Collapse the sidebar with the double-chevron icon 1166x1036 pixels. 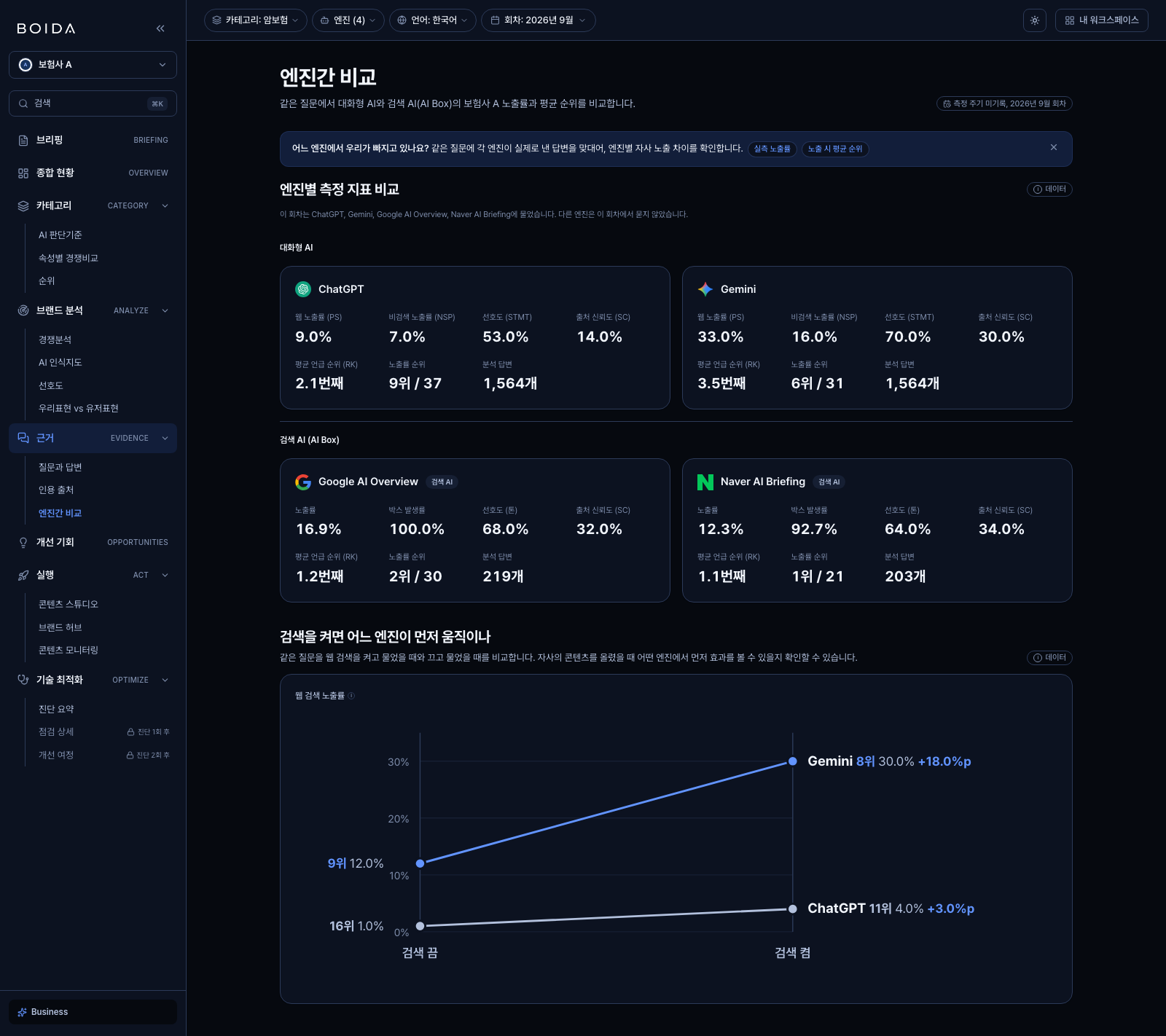[160, 28]
